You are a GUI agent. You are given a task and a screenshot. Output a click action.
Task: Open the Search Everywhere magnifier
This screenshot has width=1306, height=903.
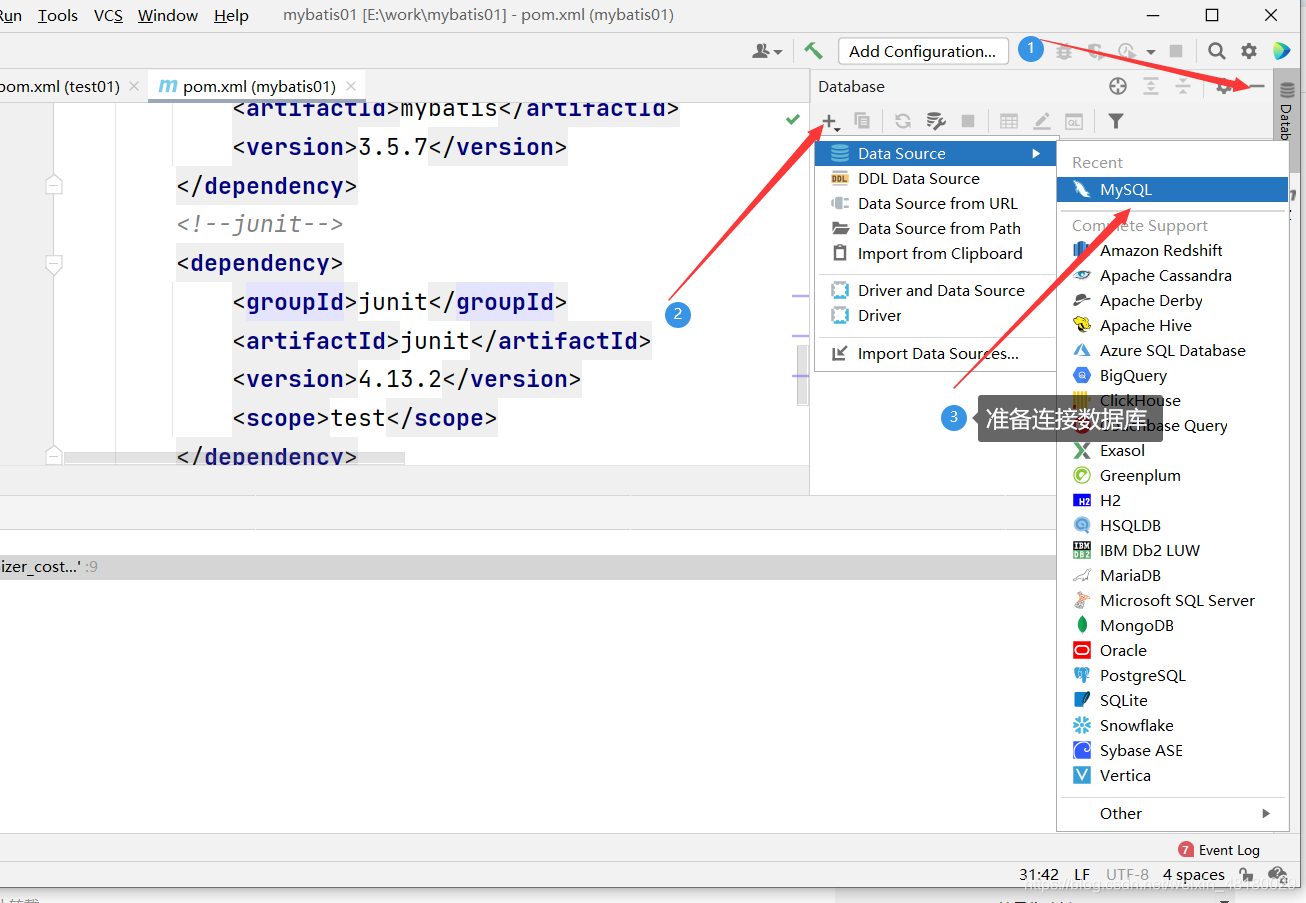pyautogui.click(x=1216, y=51)
